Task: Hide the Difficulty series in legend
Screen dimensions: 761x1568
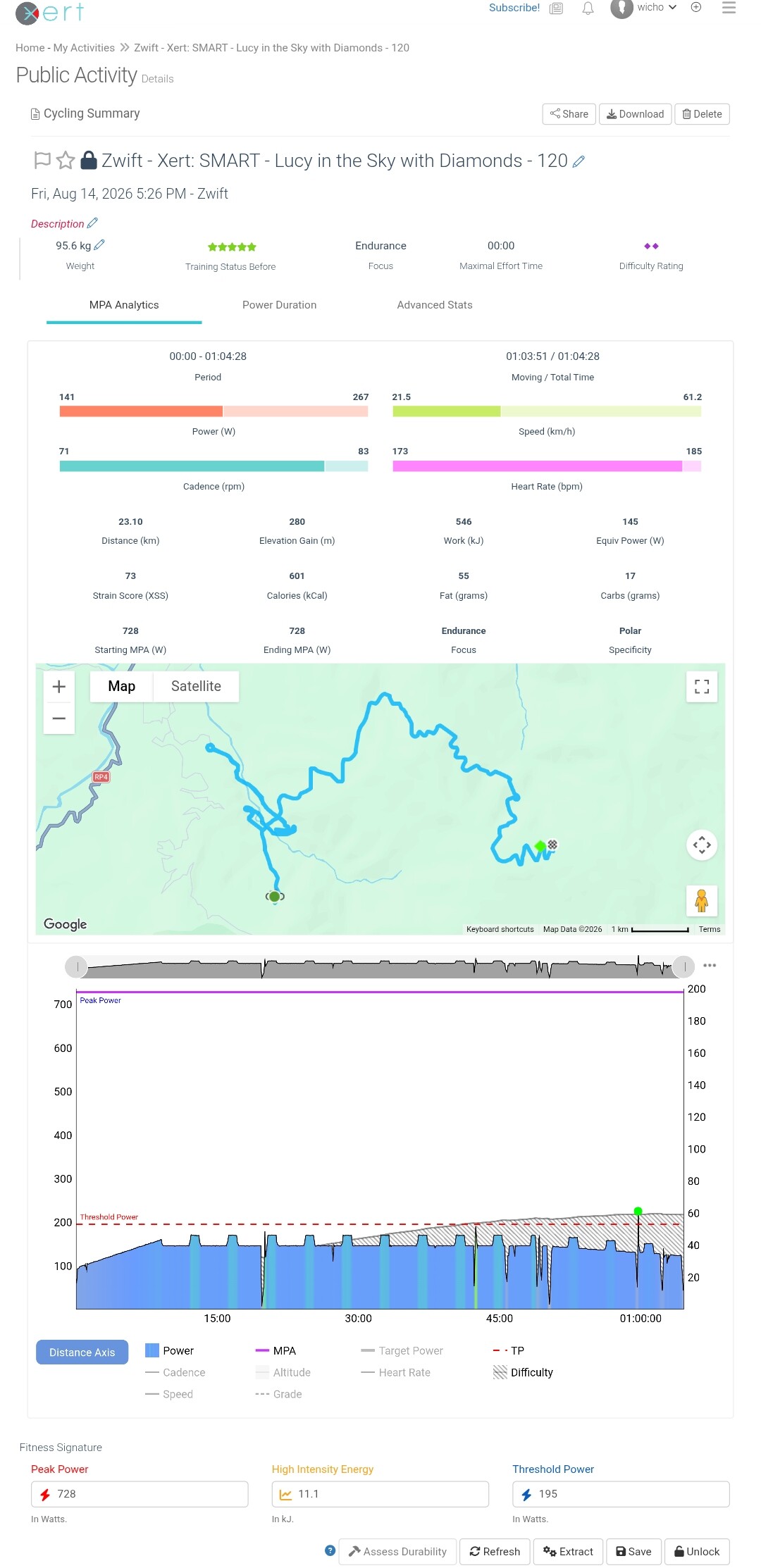Action: [x=524, y=1372]
